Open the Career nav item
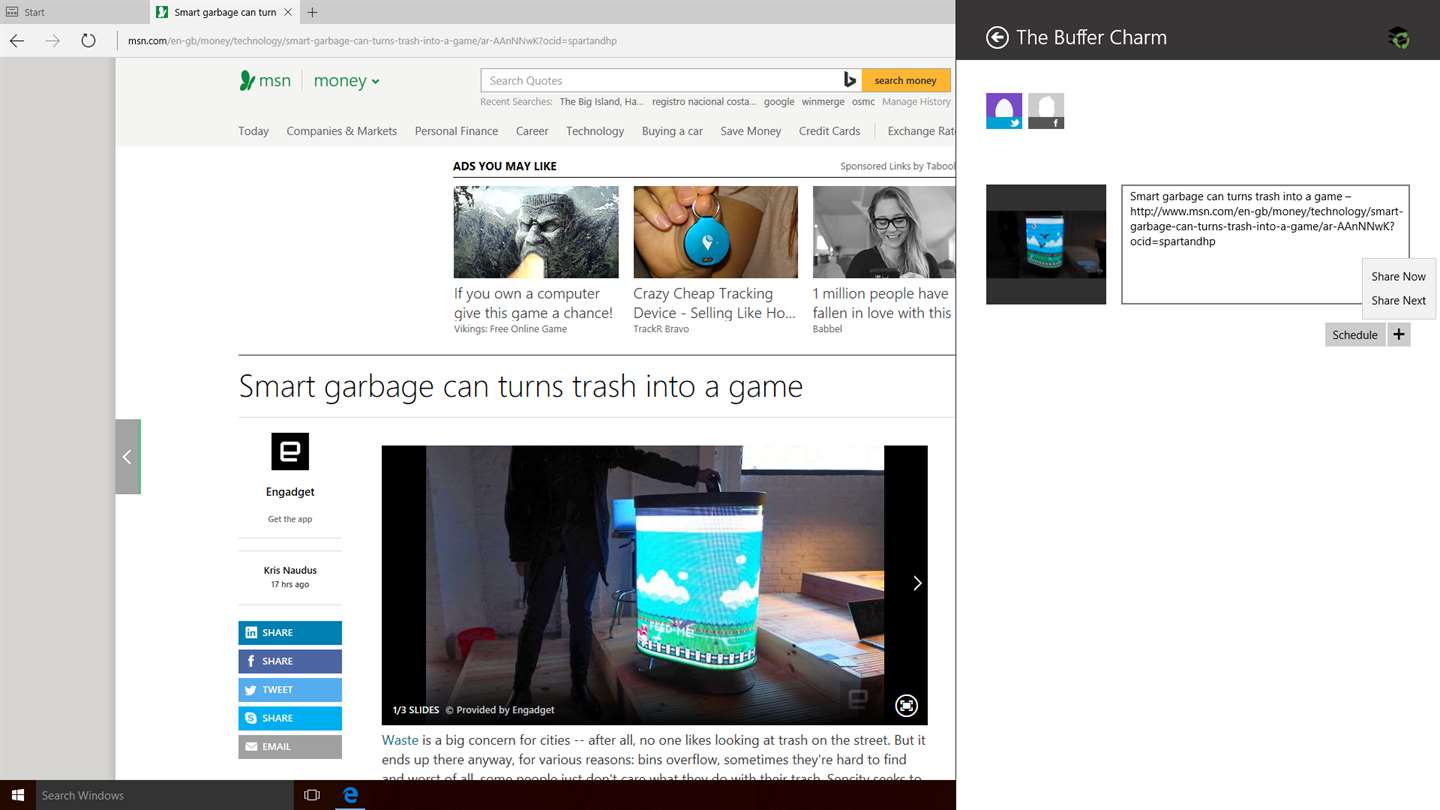 pyautogui.click(x=532, y=131)
